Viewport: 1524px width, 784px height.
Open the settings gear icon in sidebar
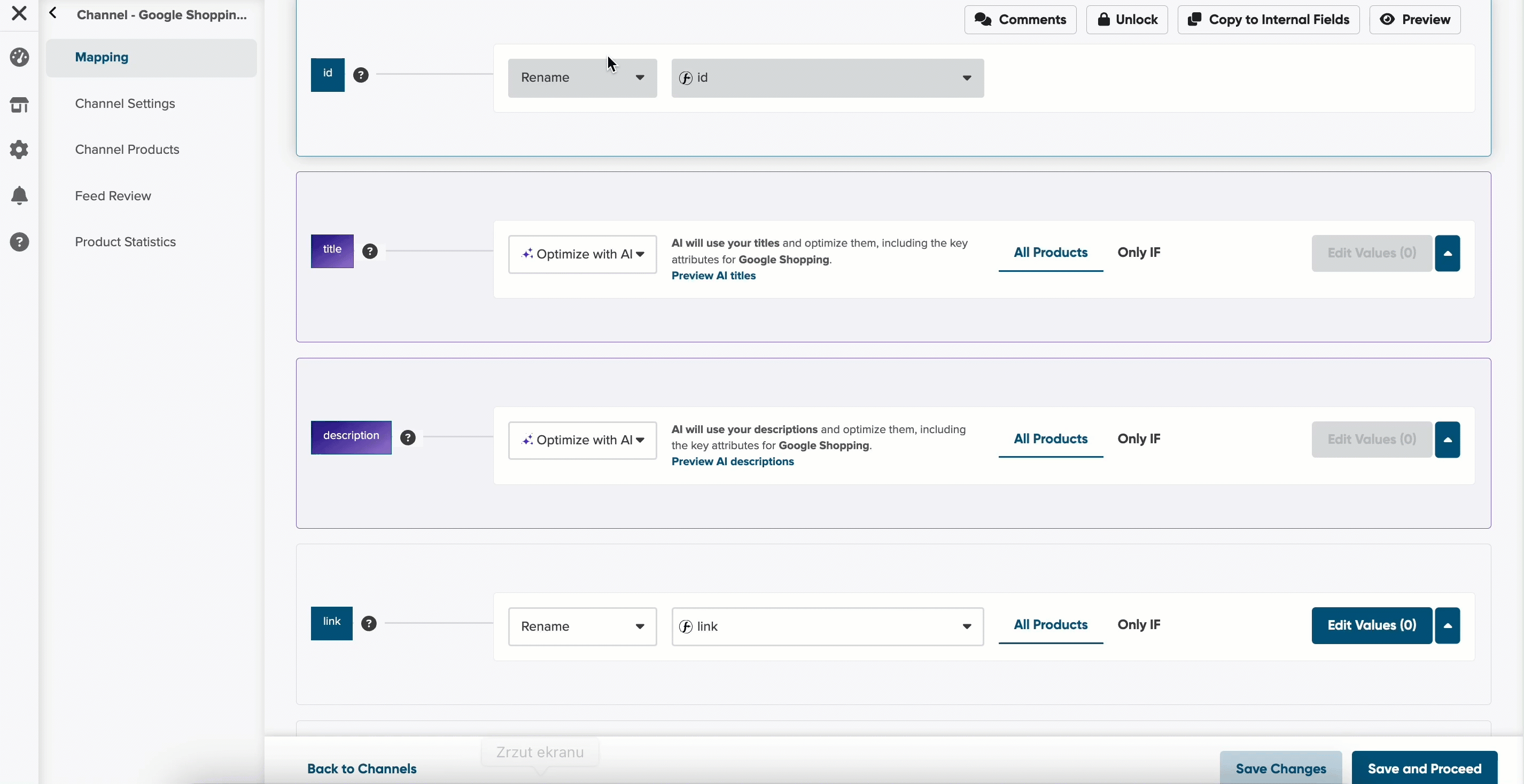[x=20, y=150]
